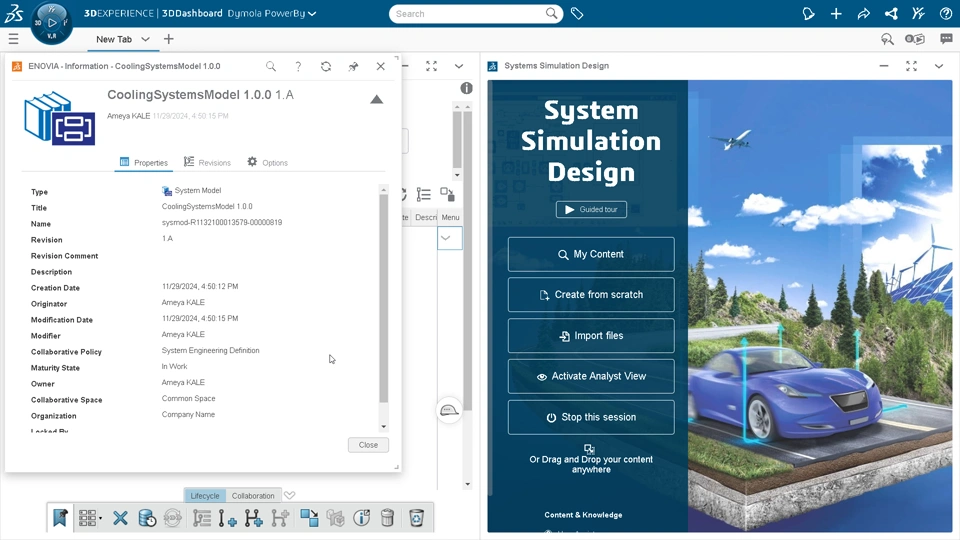Click Stop this session

[591, 417]
